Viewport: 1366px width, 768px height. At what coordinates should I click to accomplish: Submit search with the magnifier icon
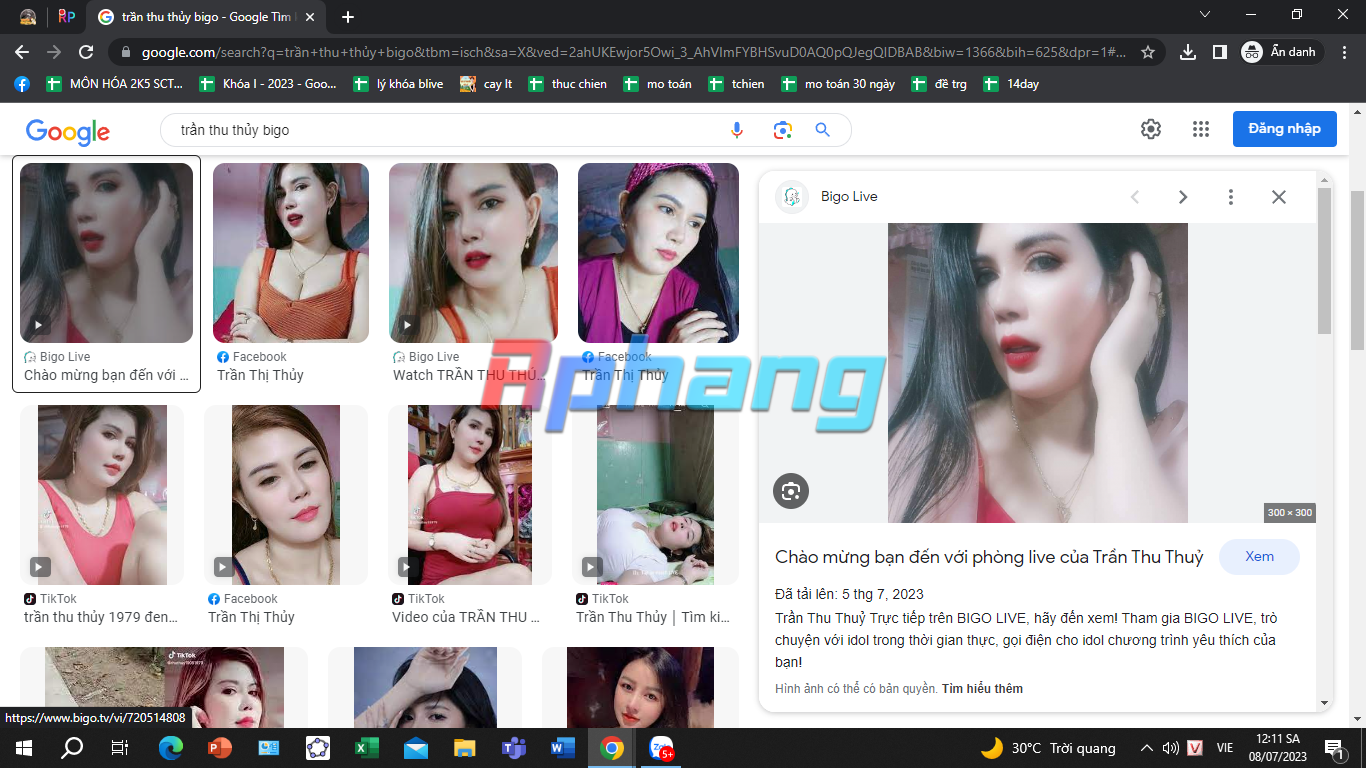(x=823, y=130)
